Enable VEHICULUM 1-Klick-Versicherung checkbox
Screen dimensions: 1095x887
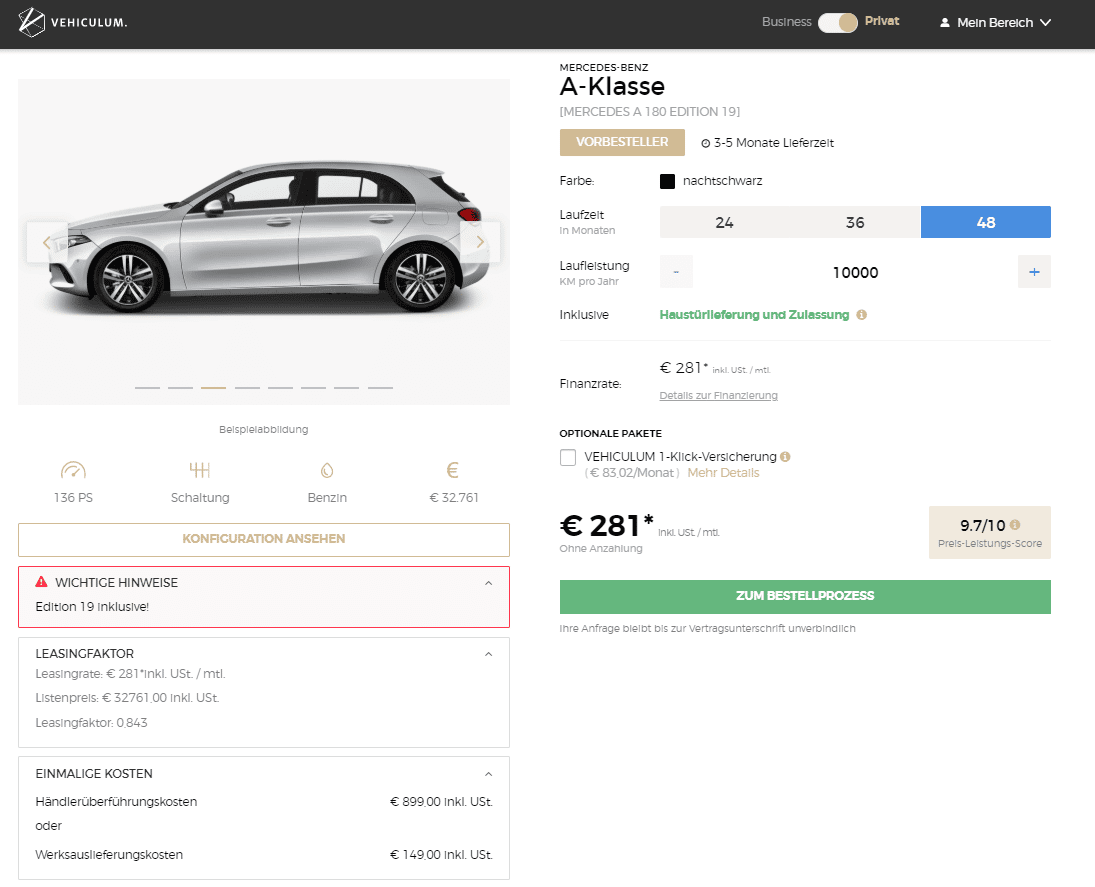point(568,457)
